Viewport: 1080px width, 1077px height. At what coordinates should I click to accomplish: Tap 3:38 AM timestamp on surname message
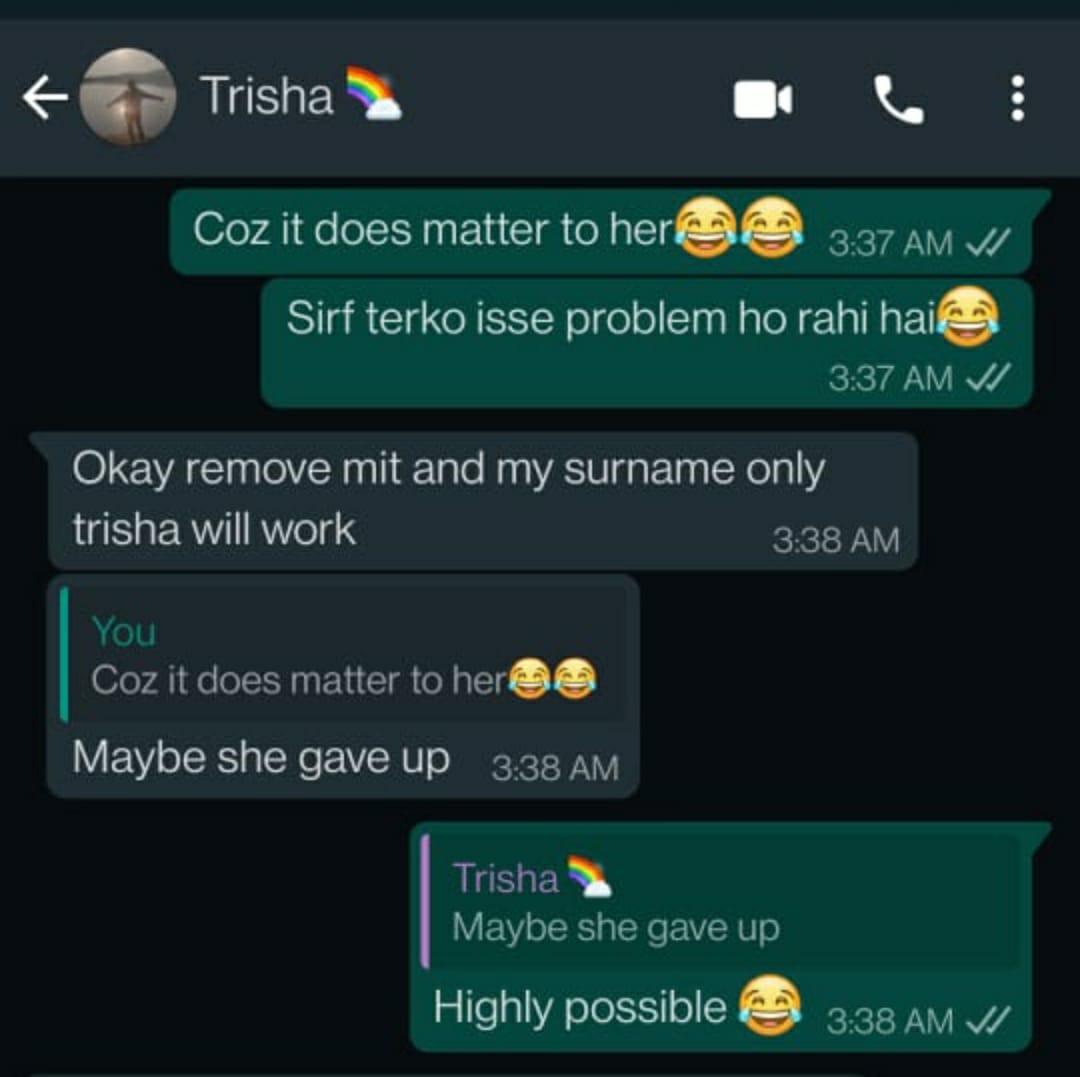[x=835, y=540]
